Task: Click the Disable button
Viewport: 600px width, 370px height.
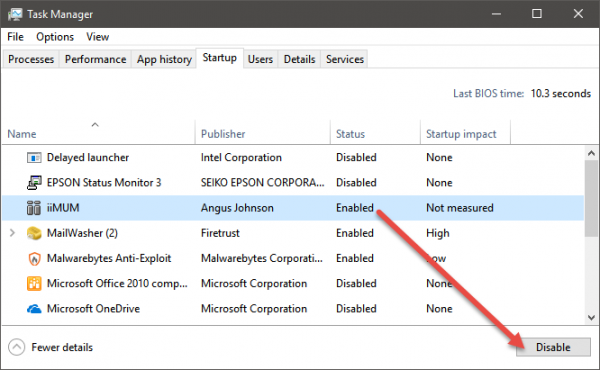Action: click(x=553, y=347)
